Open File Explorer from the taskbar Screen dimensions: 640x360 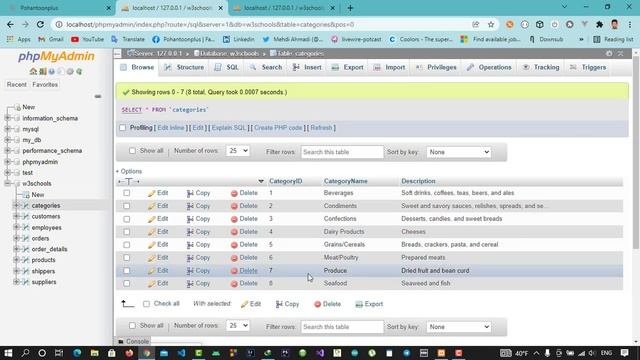pyautogui.click(x=94, y=353)
